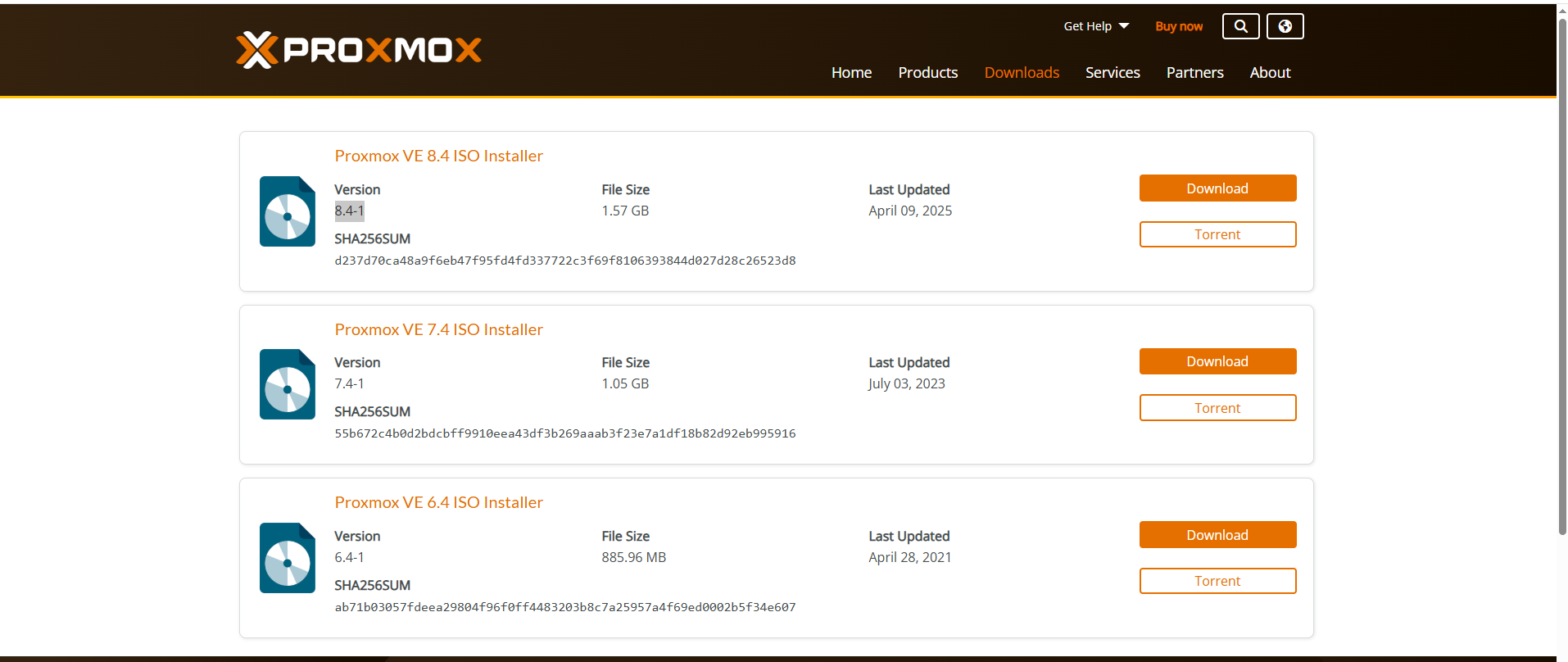Click the Proxmox VE 7.4 ISO disc icon
Screen dimensions: 1568x662
pos(288,384)
